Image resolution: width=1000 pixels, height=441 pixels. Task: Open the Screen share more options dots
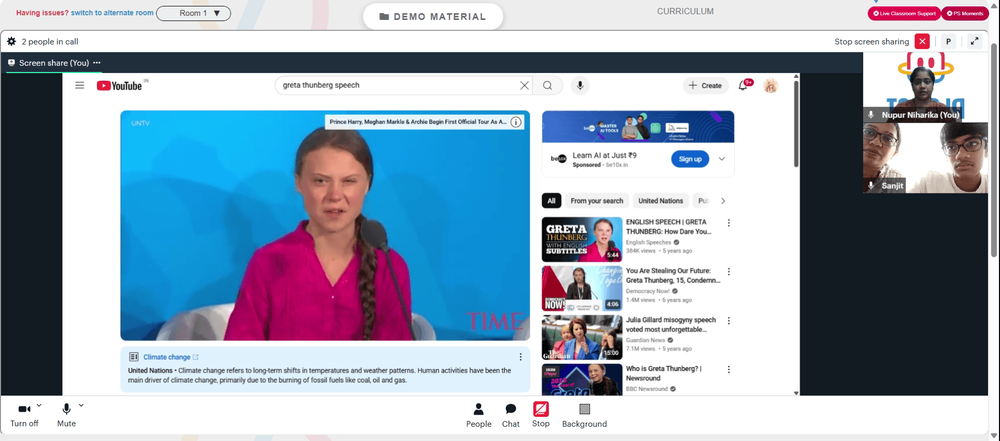point(97,63)
